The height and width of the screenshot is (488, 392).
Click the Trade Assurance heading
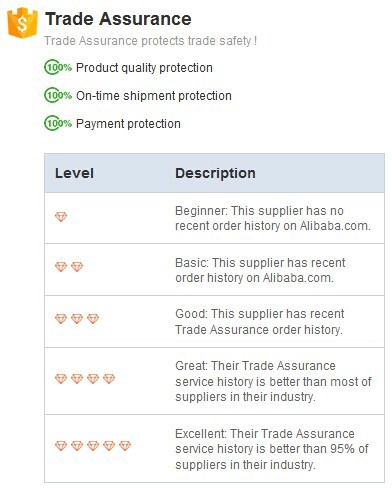tap(118, 19)
